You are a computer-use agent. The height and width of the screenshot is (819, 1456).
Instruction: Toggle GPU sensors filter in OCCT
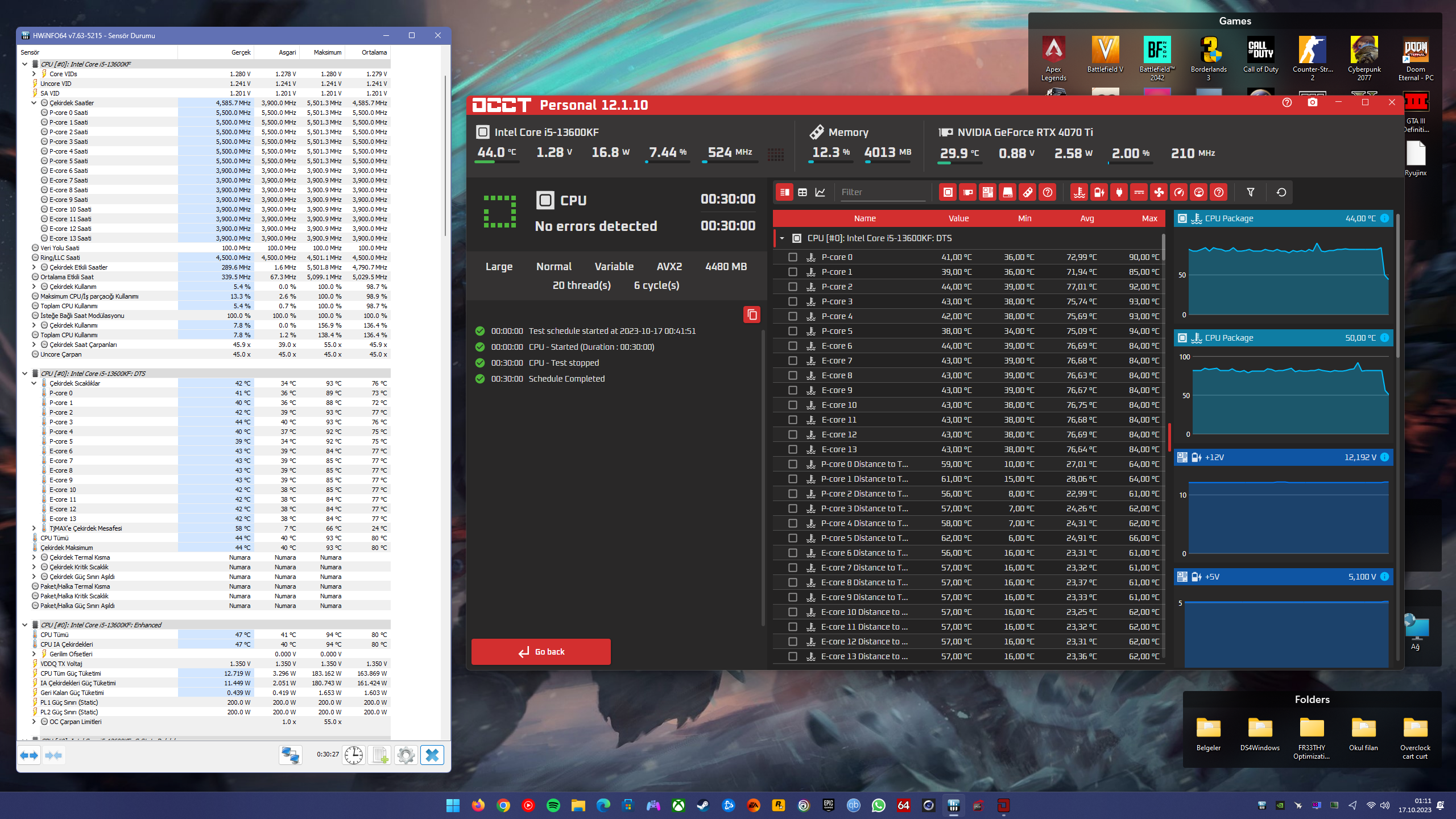[x=968, y=192]
